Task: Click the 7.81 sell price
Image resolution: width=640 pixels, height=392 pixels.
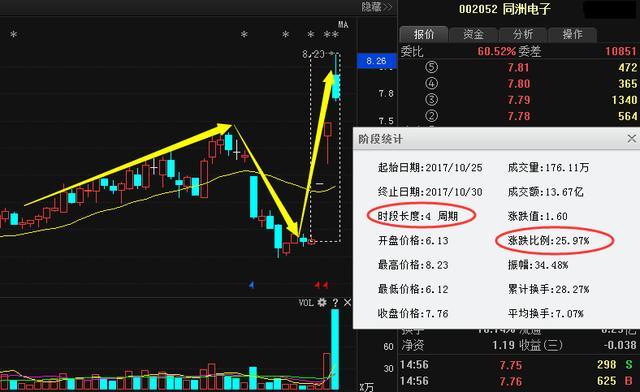Action: point(518,67)
